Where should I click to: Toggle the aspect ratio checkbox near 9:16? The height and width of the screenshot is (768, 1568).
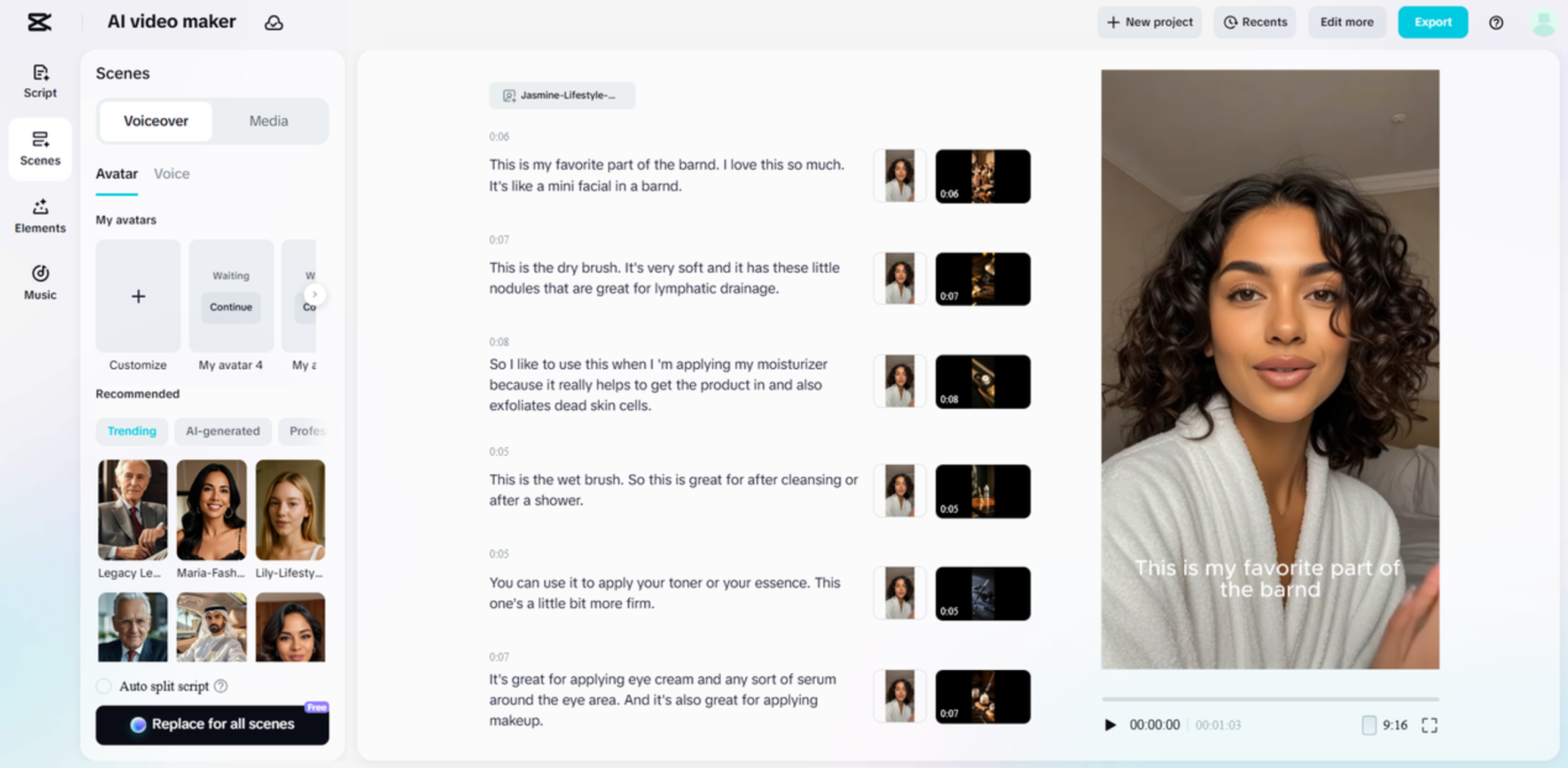point(1369,725)
